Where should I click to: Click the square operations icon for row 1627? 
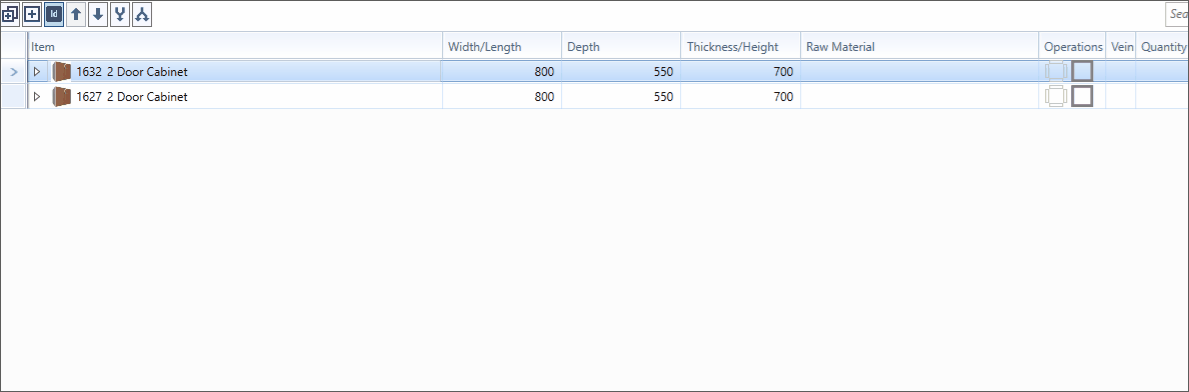click(1082, 96)
